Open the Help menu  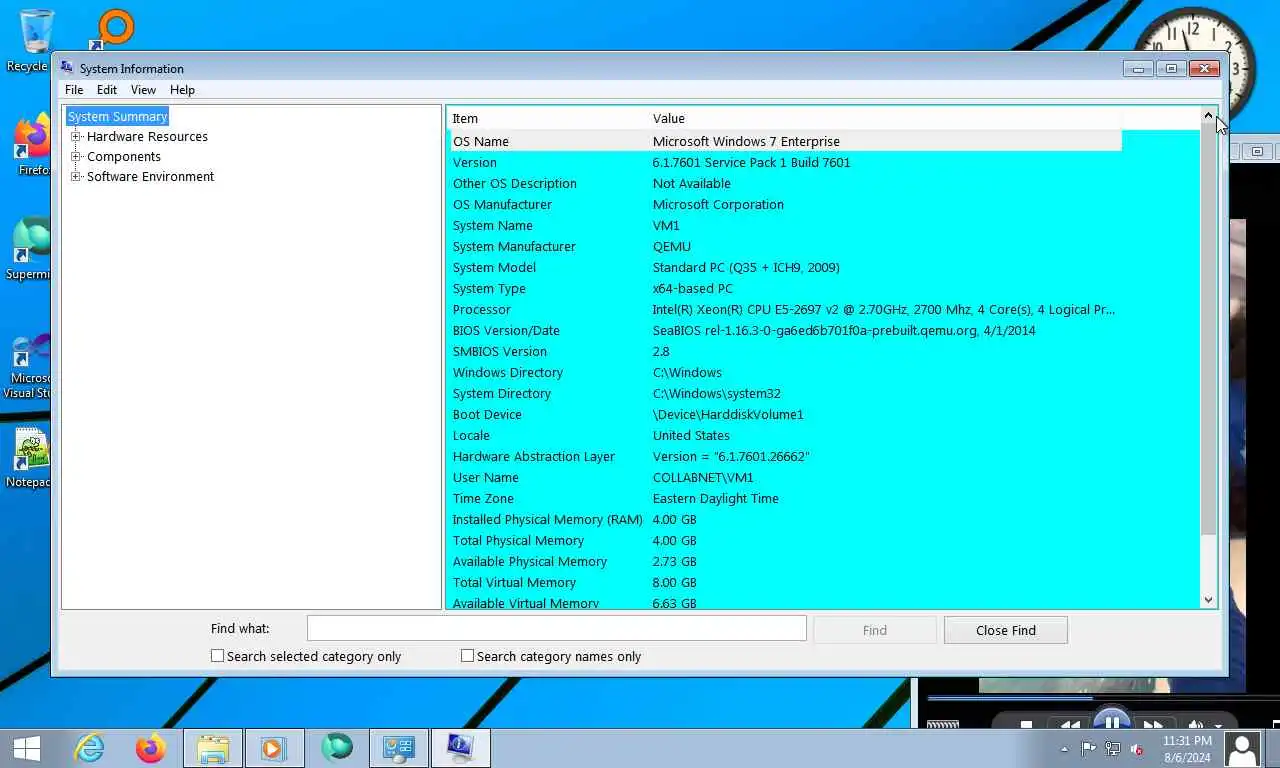click(x=182, y=89)
